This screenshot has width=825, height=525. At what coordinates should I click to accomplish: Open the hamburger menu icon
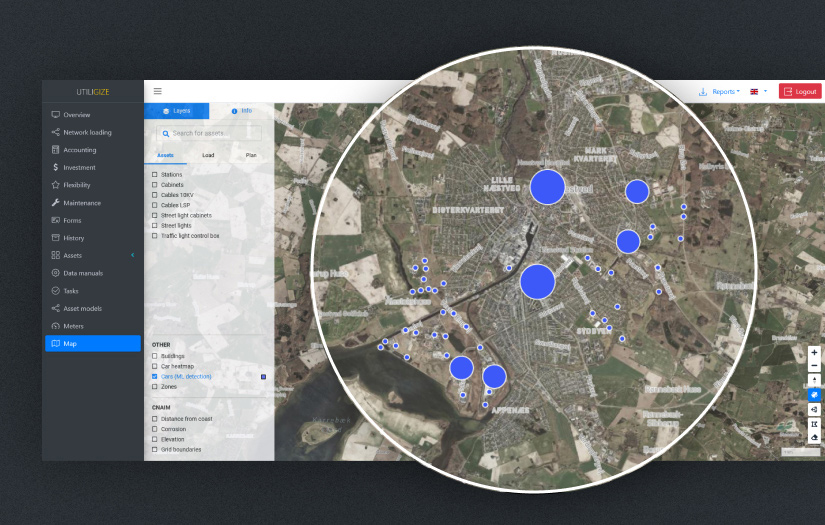[157, 91]
